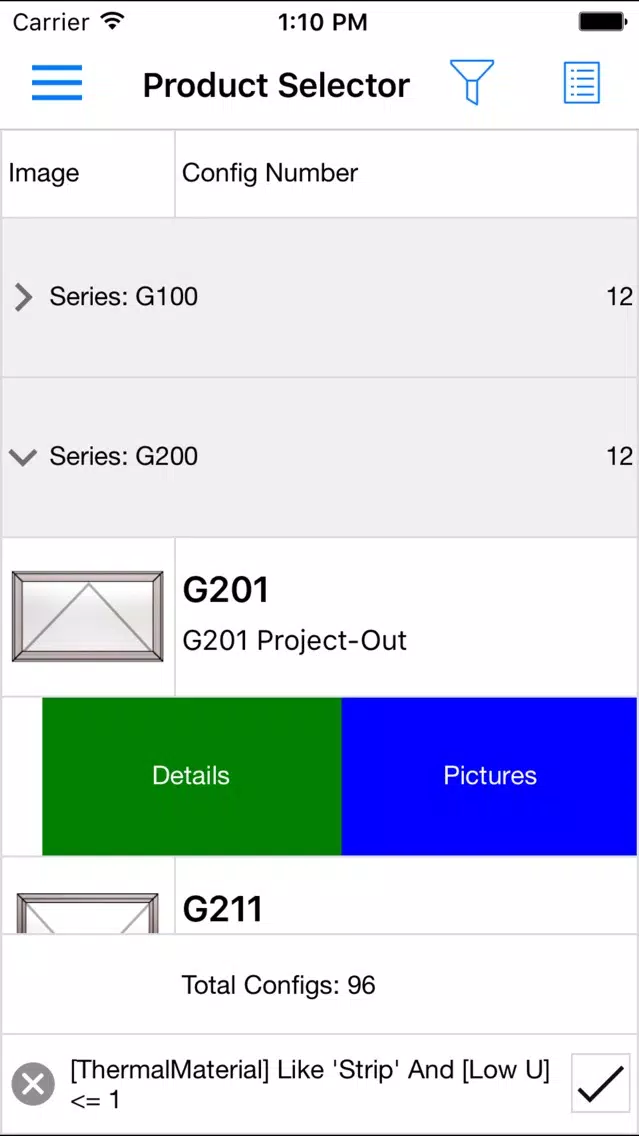Tap the Total Configs: 96 footer
This screenshot has height=1136, width=639.
[x=278, y=985]
